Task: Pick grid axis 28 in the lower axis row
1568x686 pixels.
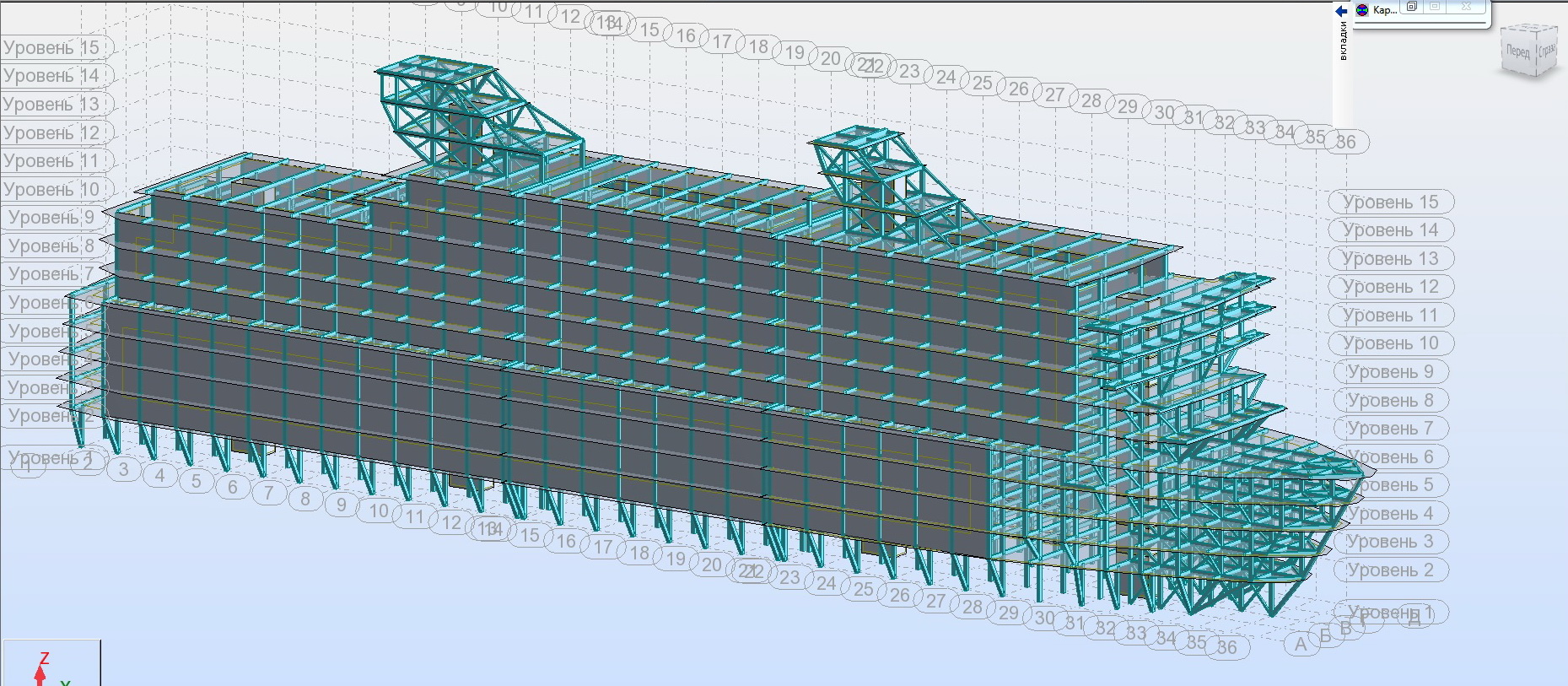Action: (x=973, y=607)
